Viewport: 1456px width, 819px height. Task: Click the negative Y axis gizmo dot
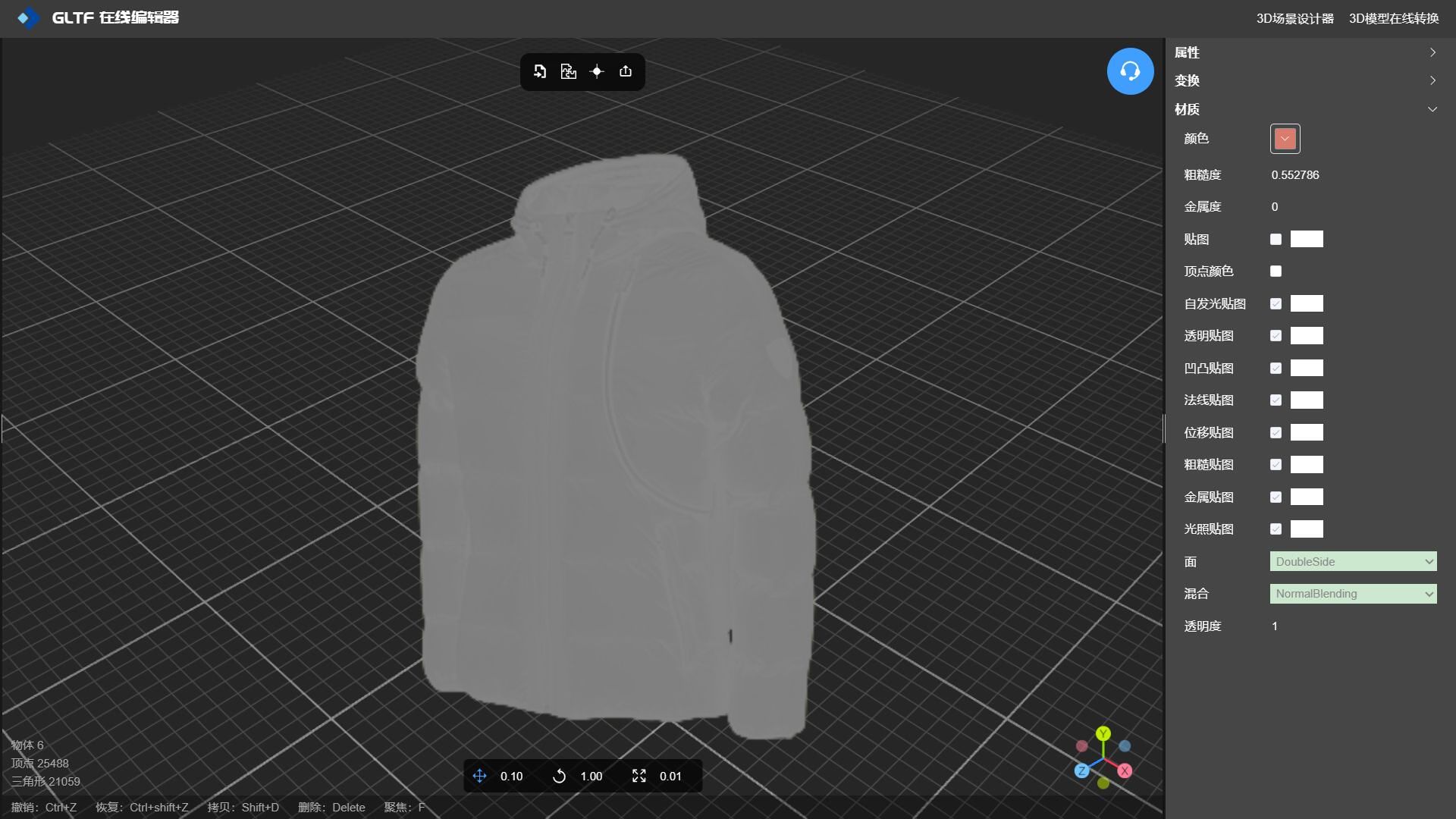1103,783
